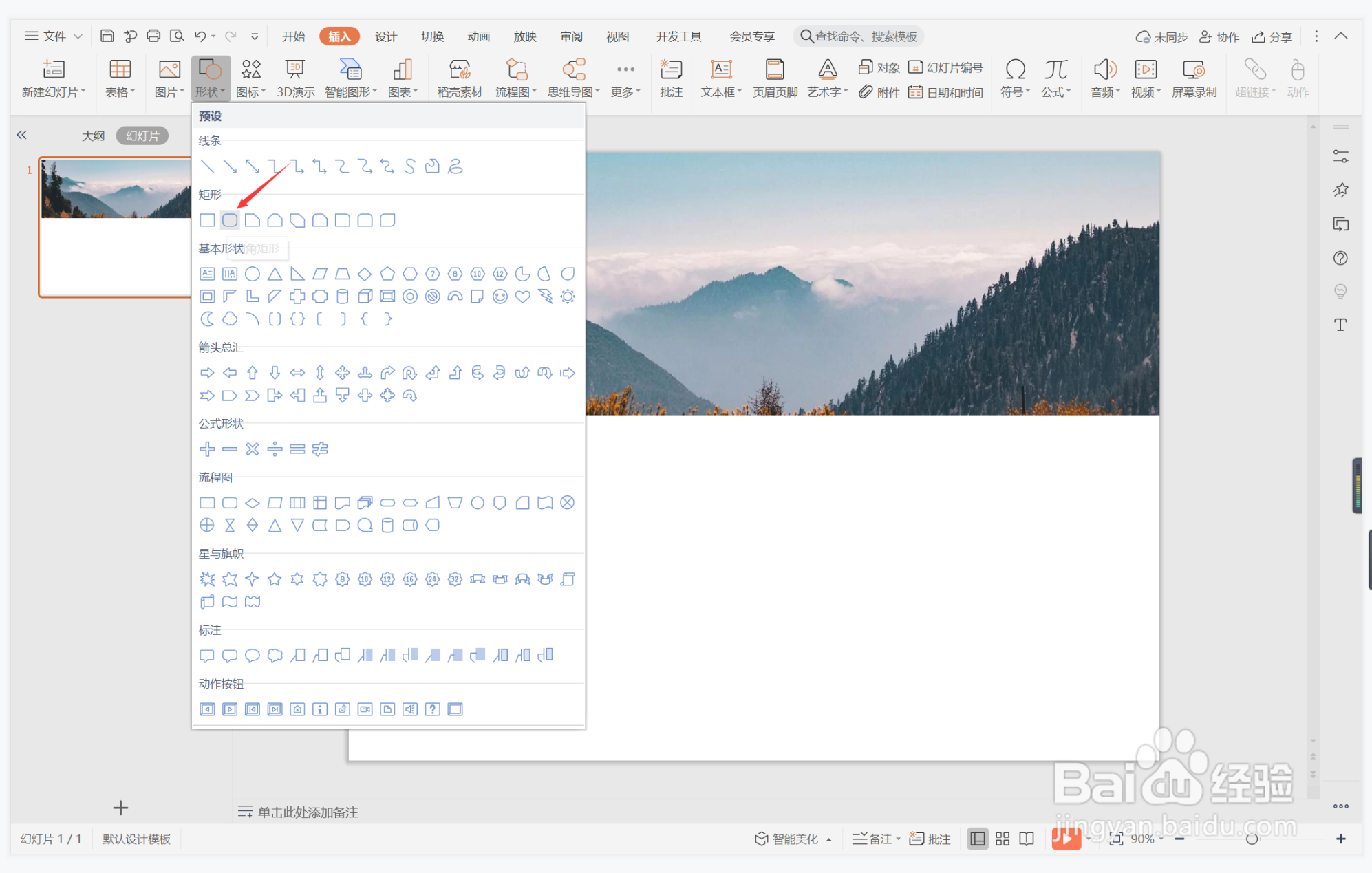Switch to the 设计 tab
Viewport: 1372px width, 873px height.
click(386, 36)
